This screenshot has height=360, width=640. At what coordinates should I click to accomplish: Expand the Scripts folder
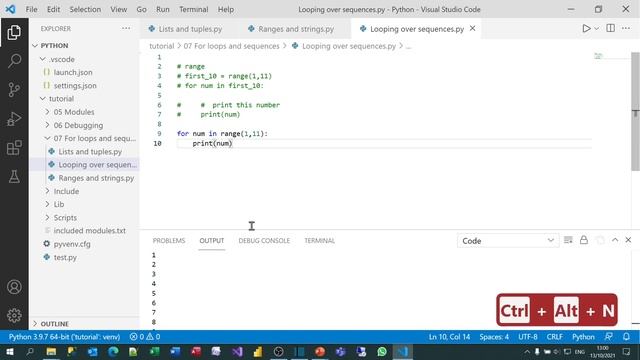(x=85, y=218)
